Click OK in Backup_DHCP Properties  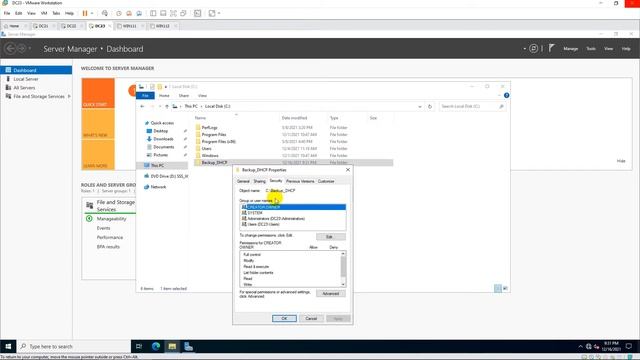(284, 318)
